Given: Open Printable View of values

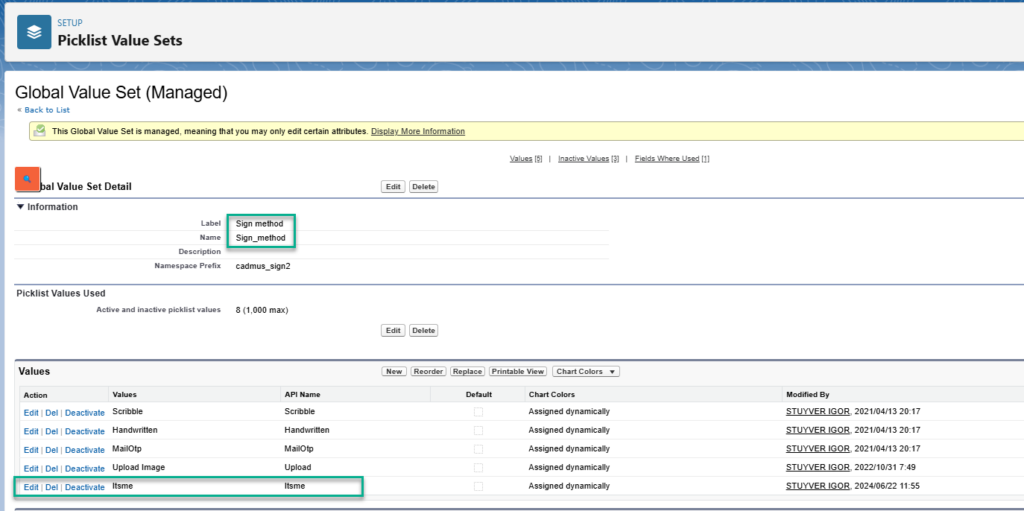Looking at the screenshot, I should 518,371.
